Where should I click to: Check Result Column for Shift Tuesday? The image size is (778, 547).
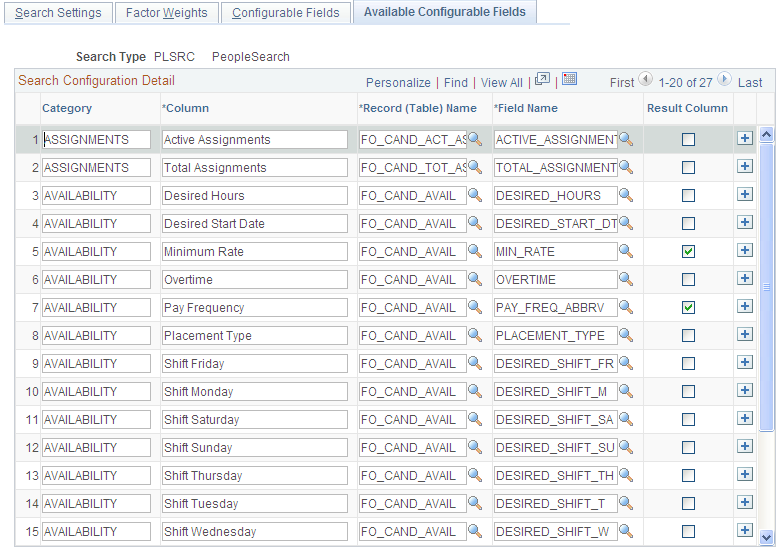point(688,504)
